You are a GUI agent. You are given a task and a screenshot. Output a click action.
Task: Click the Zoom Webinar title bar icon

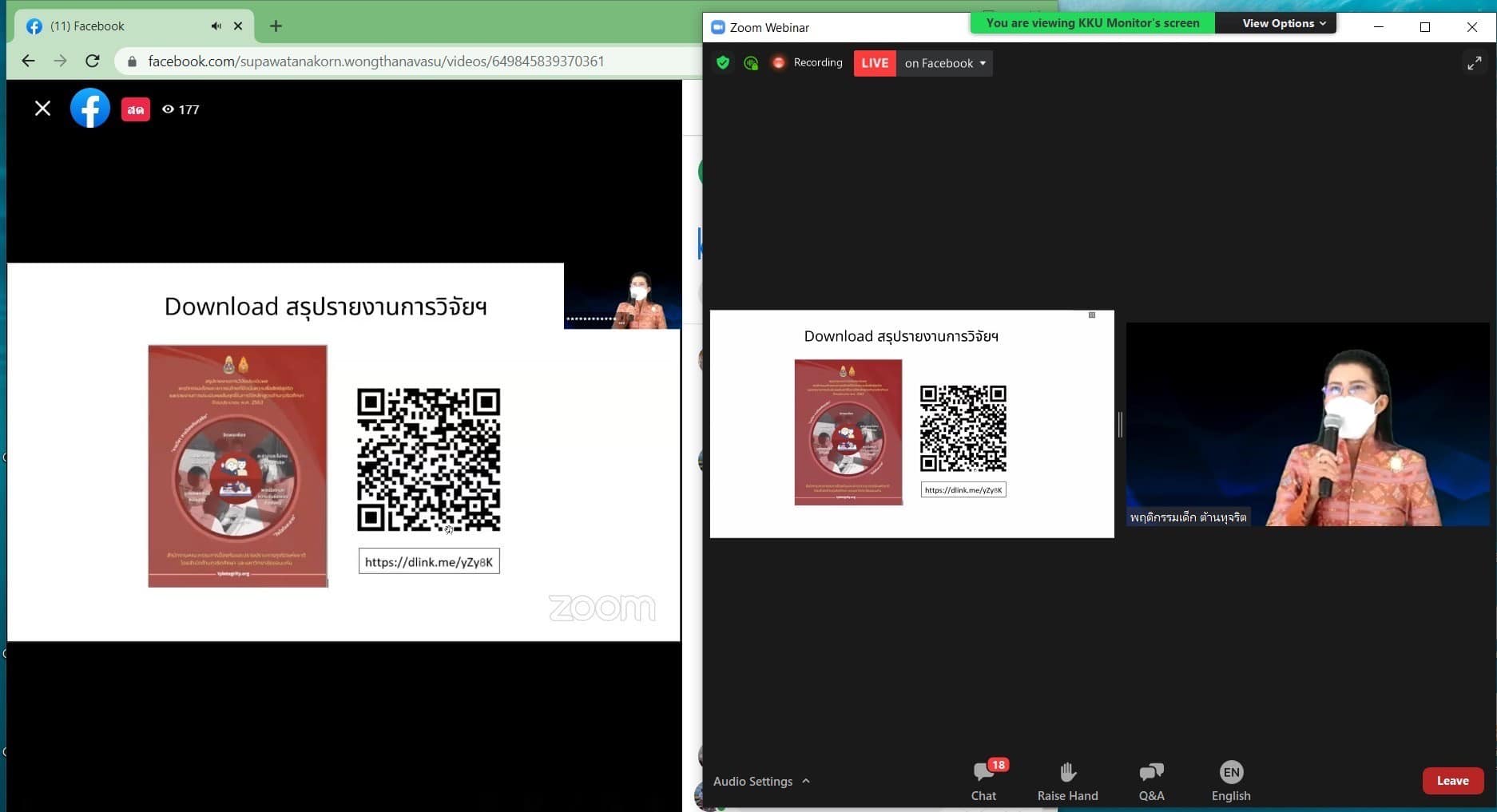pyautogui.click(x=717, y=27)
